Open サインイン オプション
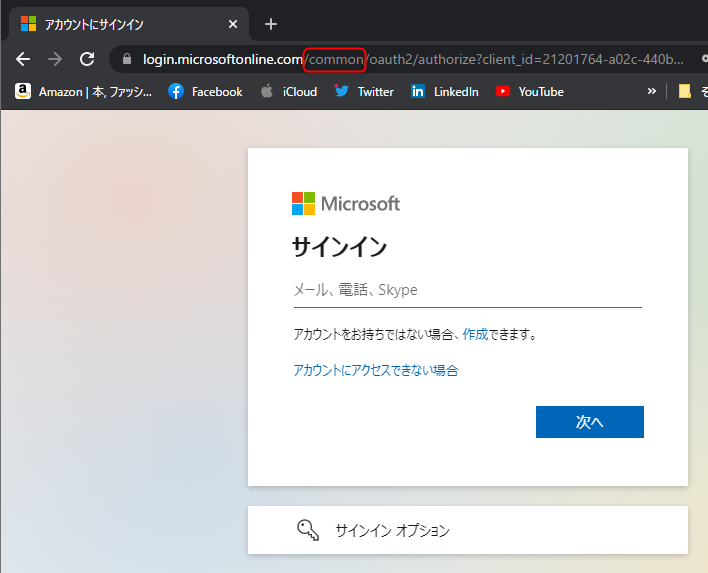Screen dimensions: 708x573 [x=468, y=530]
